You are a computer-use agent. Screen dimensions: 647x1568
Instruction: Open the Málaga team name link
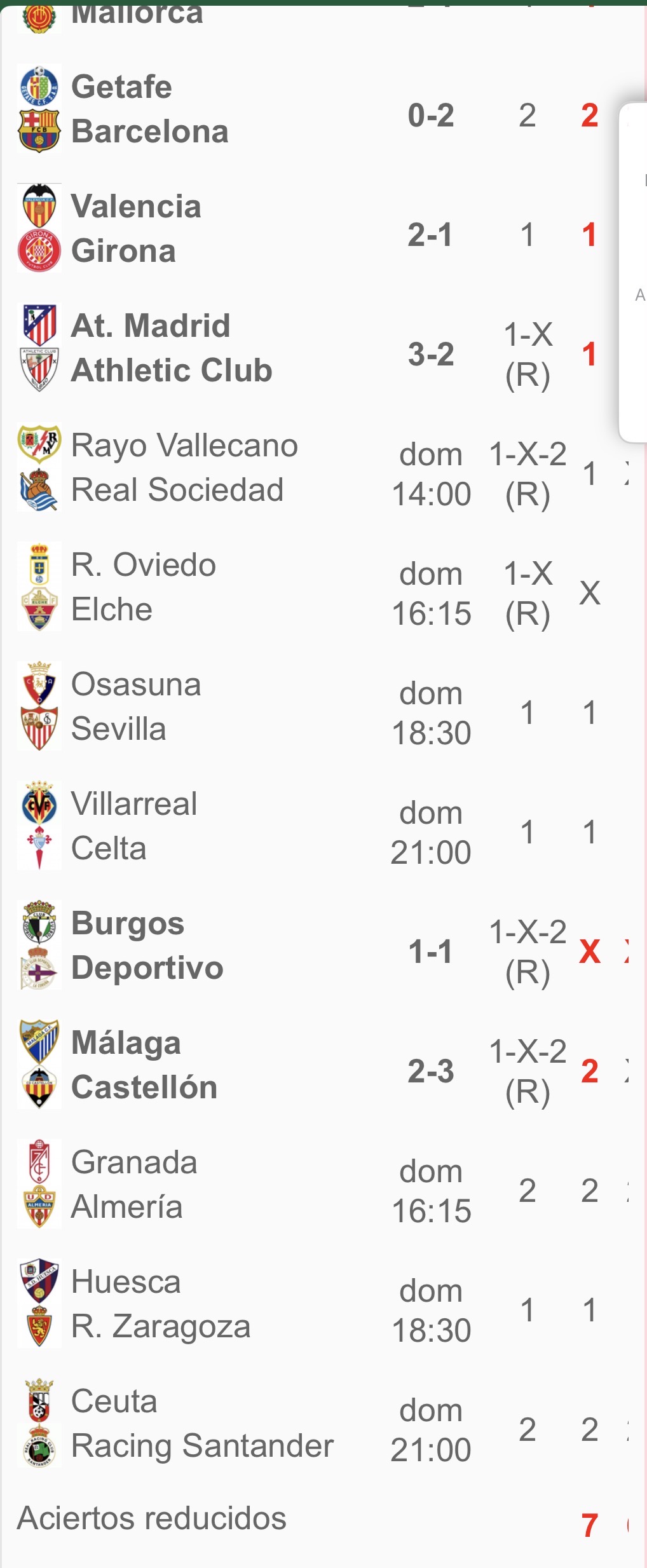point(126,1043)
